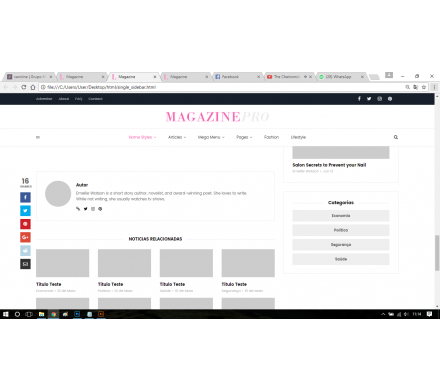Image resolution: width=440 pixels, height=392 pixels.
Task: Expand the Home Styles dropdown menu
Action: pyautogui.click(x=142, y=137)
